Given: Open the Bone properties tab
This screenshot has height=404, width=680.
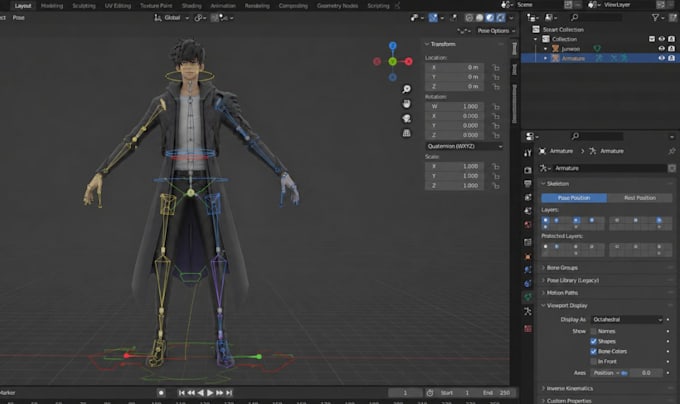Looking at the screenshot, I should click(528, 311).
